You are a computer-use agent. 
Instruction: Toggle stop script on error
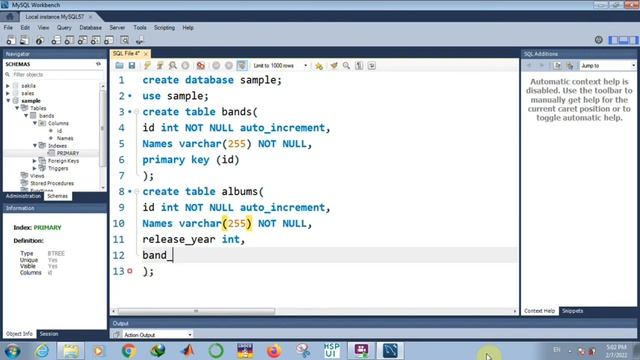click(x=200, y=66)
